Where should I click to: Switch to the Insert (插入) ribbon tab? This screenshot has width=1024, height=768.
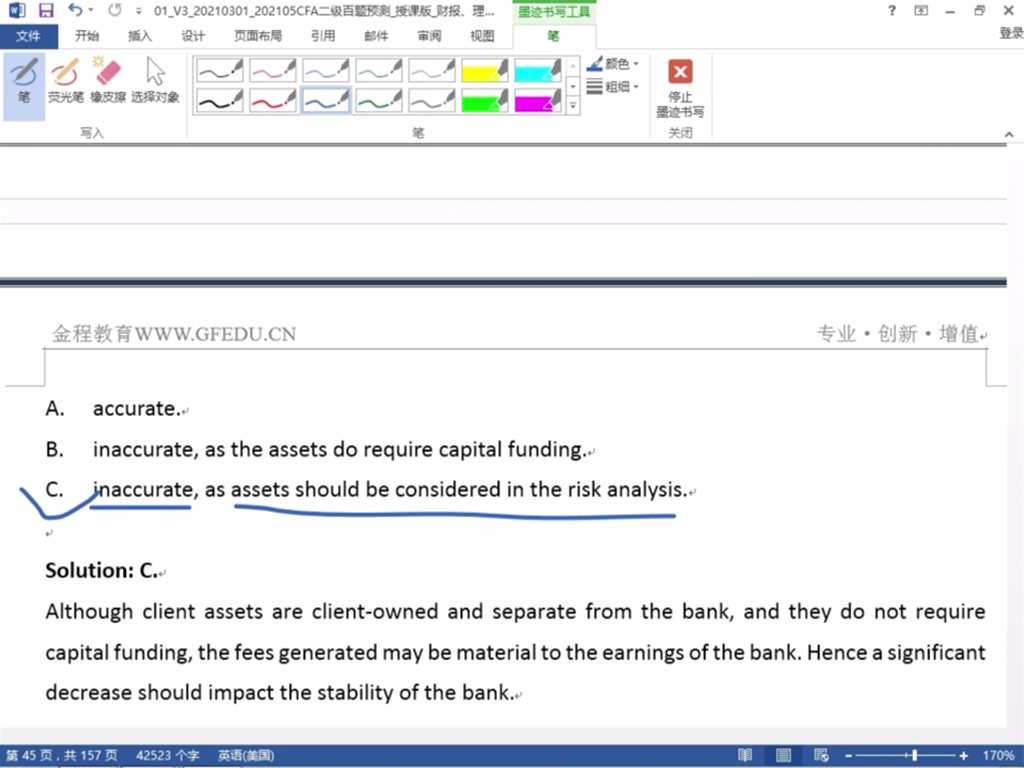click(x=140, y=36)
